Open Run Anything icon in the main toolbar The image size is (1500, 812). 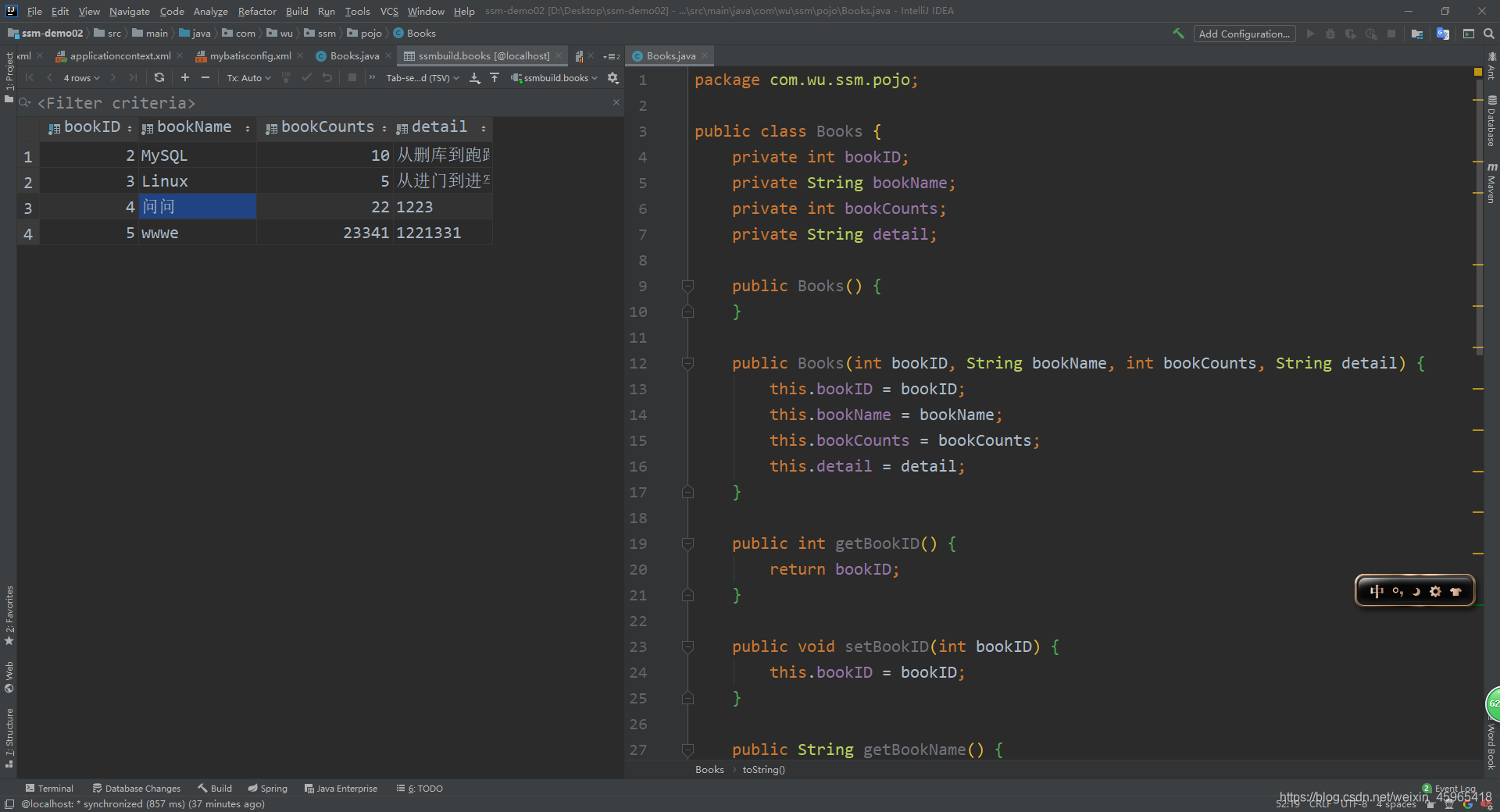(1469, 34)
